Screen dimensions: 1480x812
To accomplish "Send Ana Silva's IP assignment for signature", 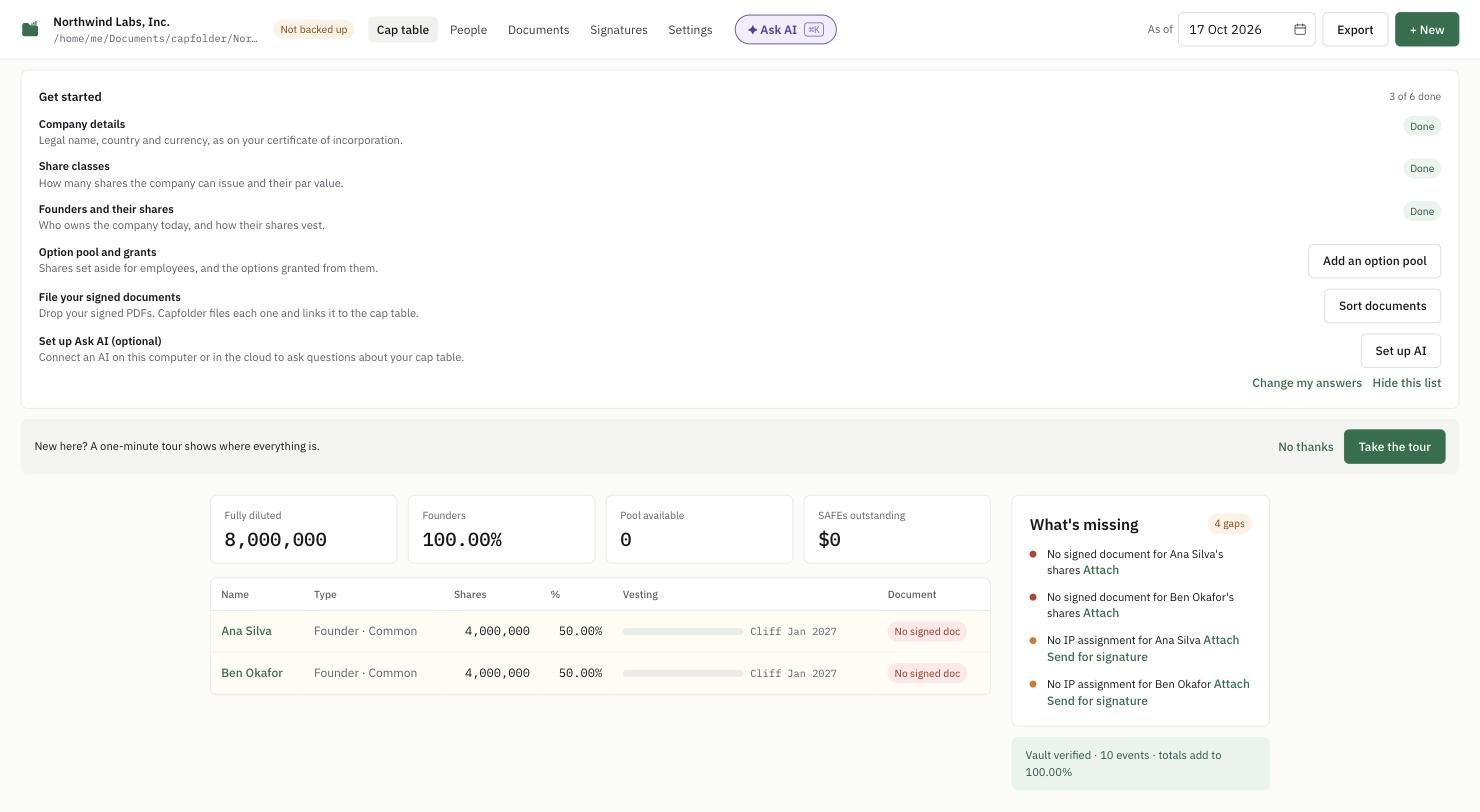I will 1097,657.
